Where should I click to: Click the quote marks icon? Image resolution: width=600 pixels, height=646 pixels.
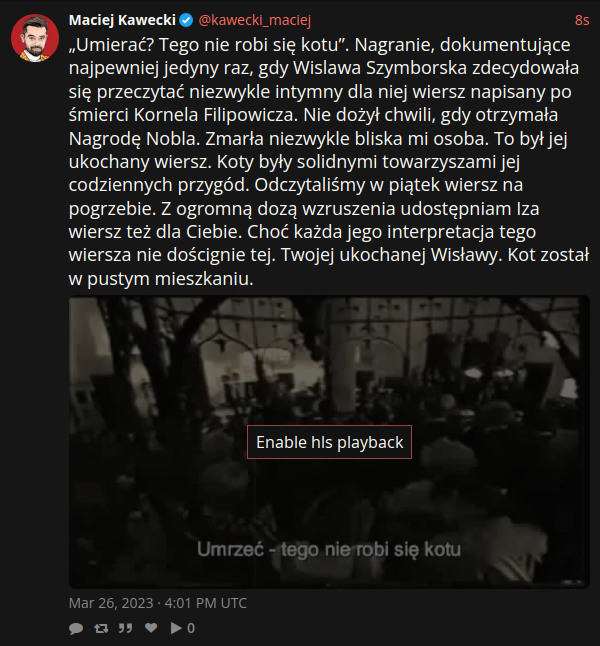point(125,628)
